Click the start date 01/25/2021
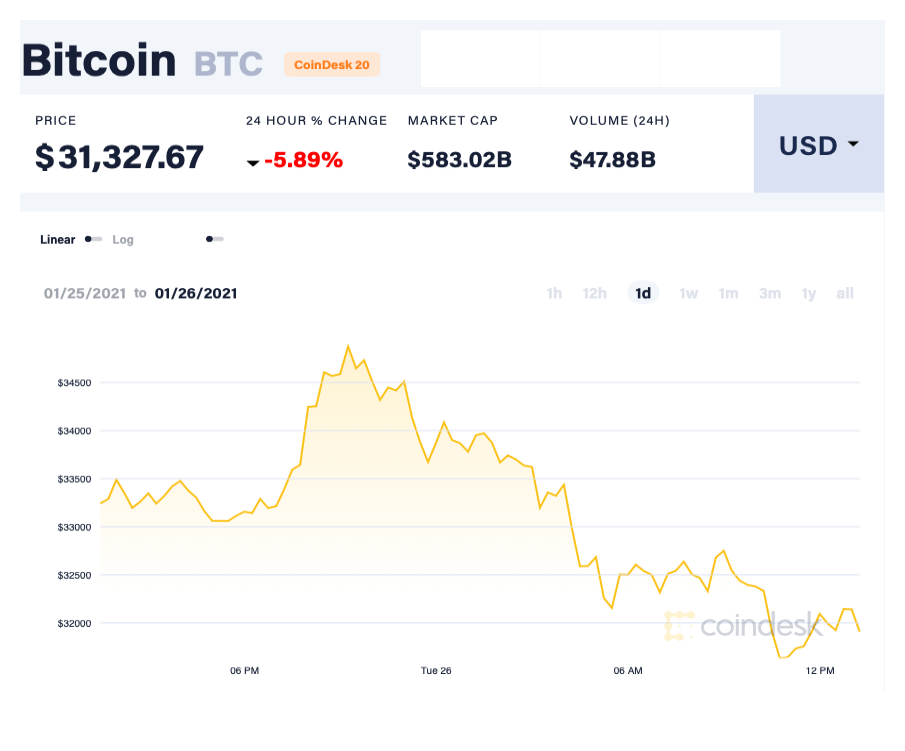The image size is (905, 751). (x=85, y=293)
